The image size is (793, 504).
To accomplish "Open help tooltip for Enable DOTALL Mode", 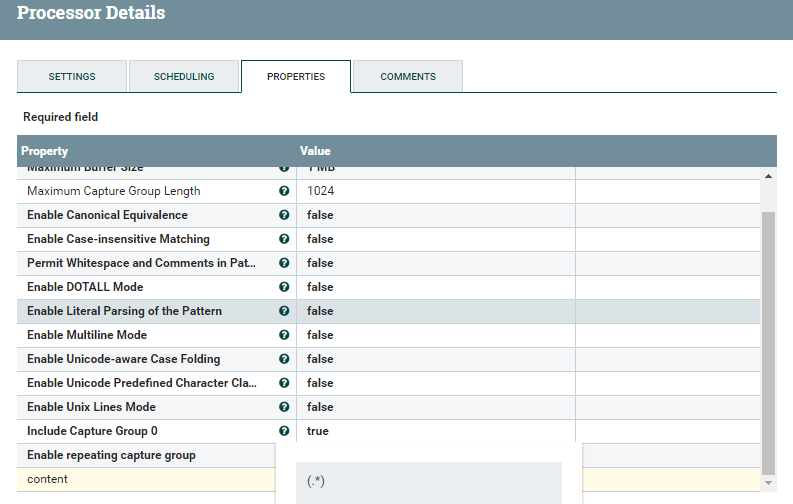I will pyautogui.click(x=284, y=287).
